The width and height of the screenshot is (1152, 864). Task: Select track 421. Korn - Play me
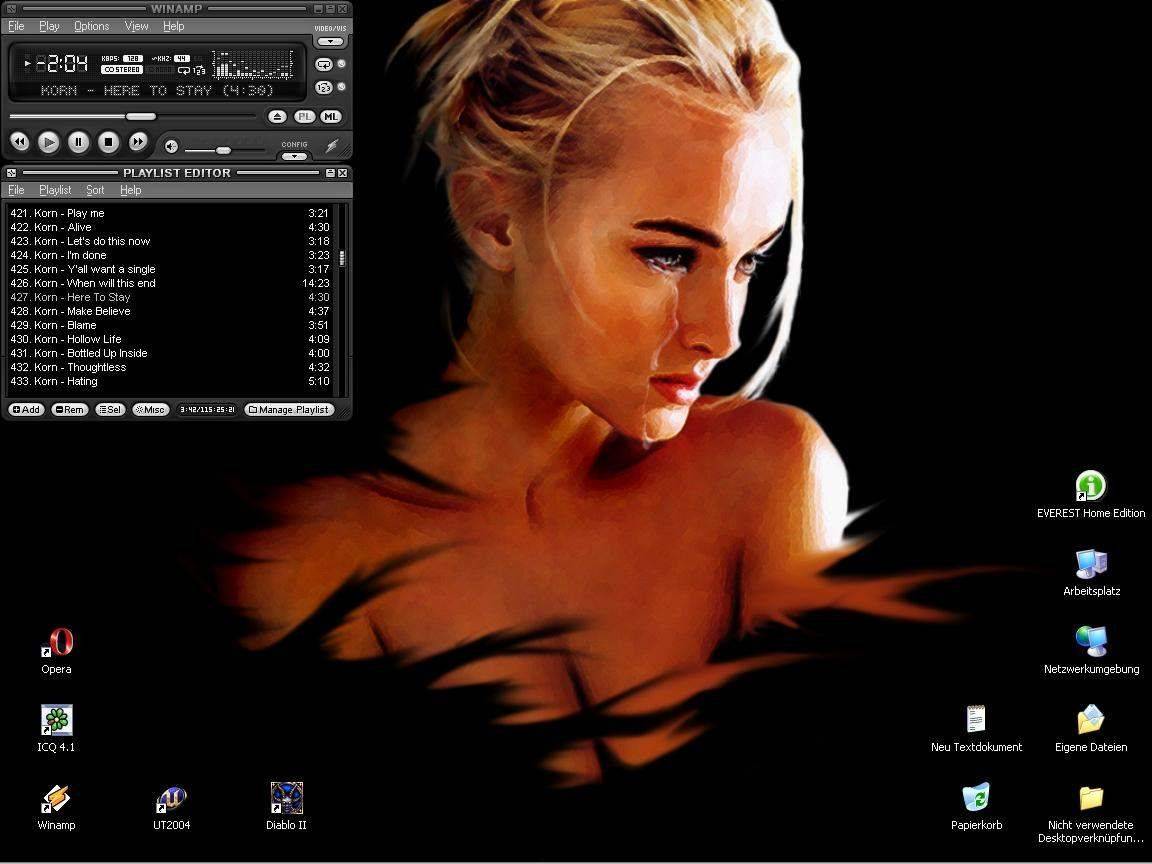pos(170,213)
